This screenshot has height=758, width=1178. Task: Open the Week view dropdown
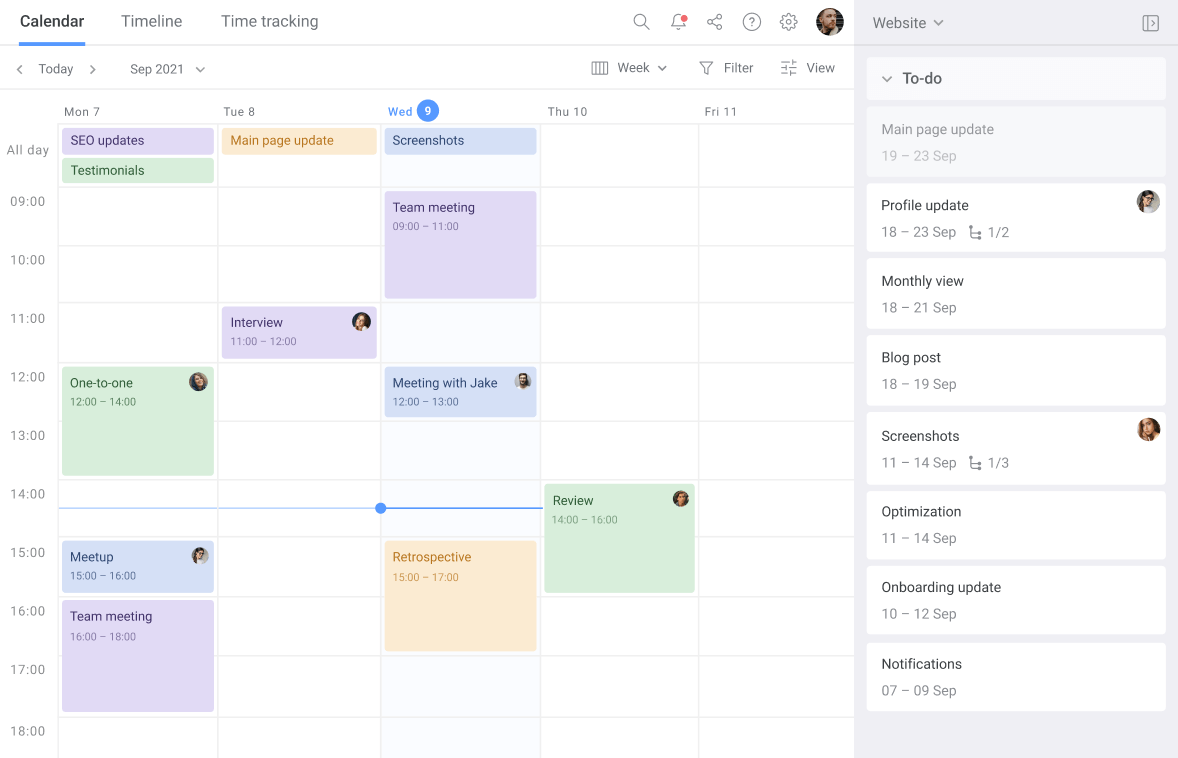point(629,68)
